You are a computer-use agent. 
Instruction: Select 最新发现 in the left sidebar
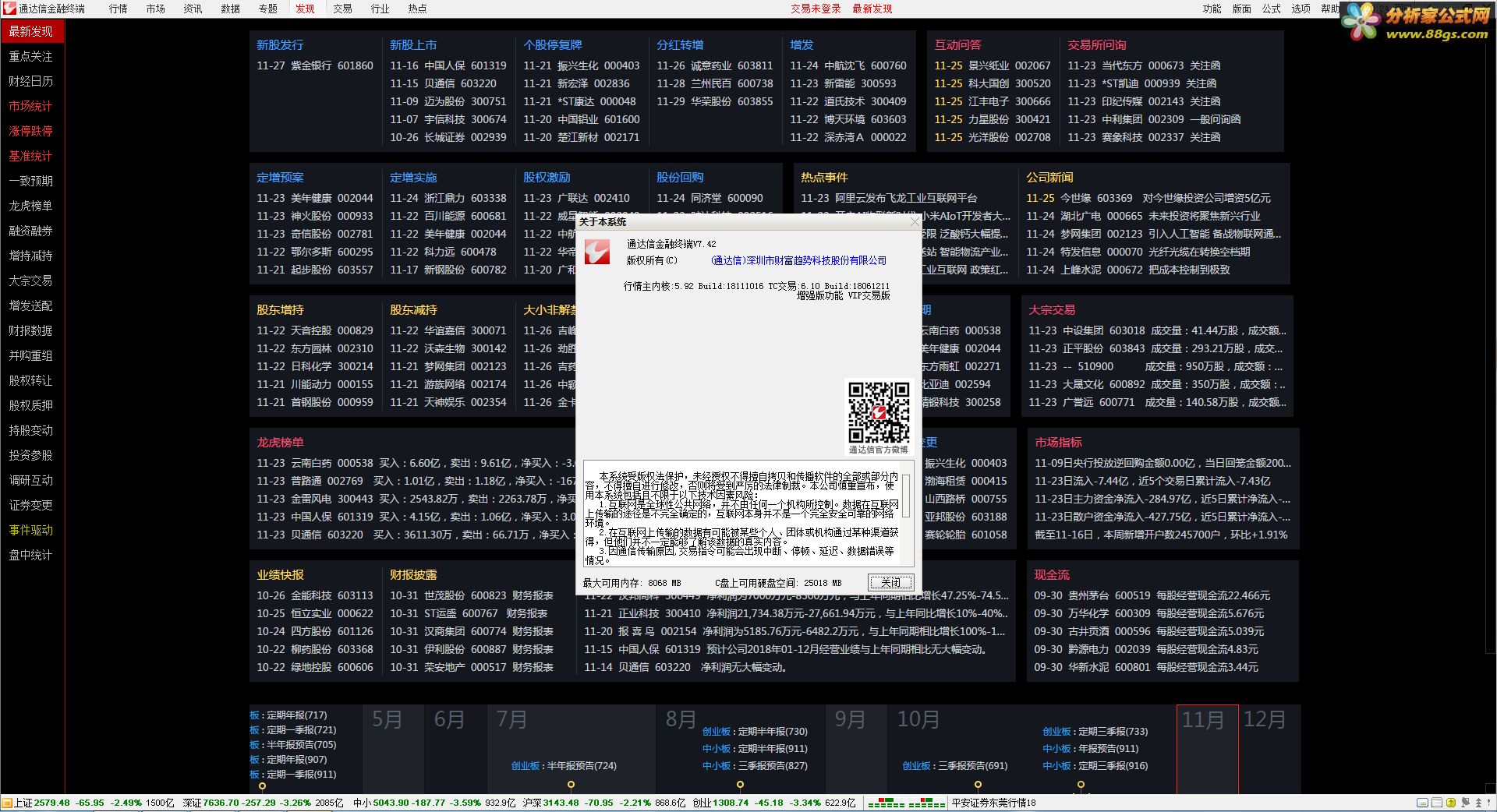coord(32,31)
